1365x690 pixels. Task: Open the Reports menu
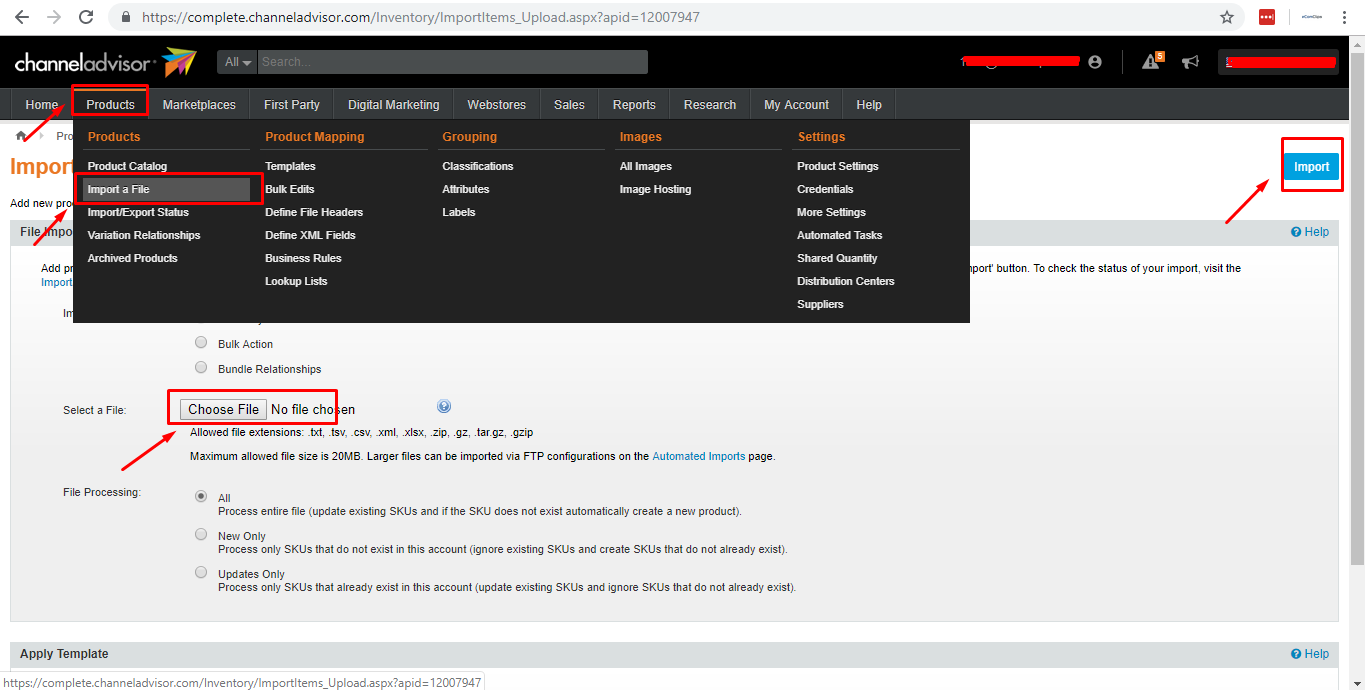[634, 105]
